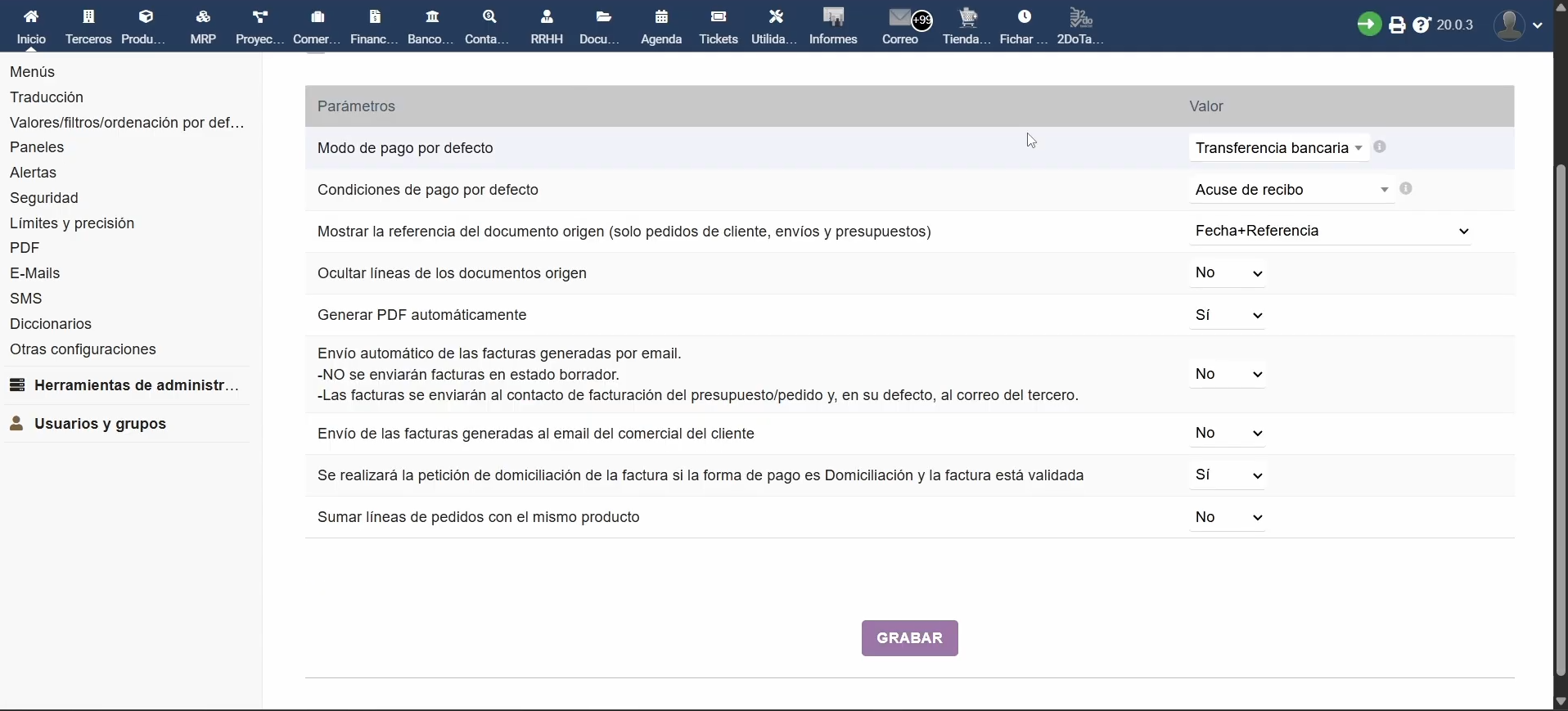Viewport: 1568px width, 711px height.
Task: Toggle Generar PDF automáticamente Sí/No select
Action: 1228,315
